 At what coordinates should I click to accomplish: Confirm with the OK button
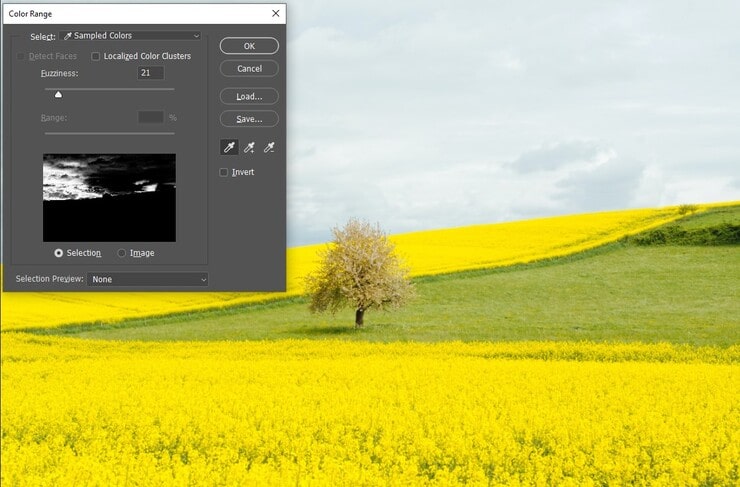pos(249,46)
